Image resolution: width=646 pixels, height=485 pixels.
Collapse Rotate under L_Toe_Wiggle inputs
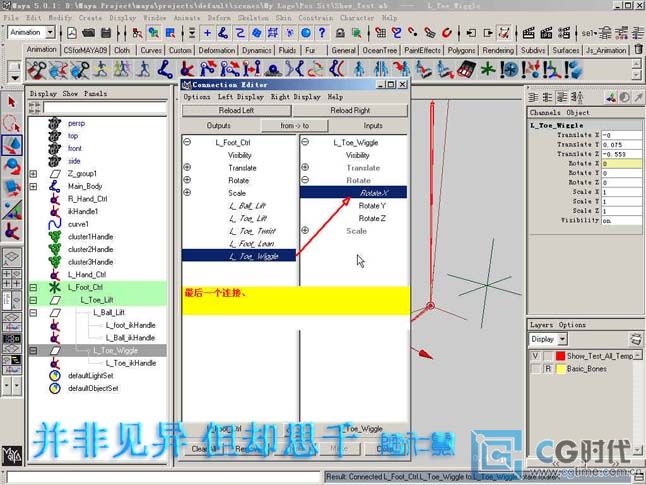[x=305, y=180]
